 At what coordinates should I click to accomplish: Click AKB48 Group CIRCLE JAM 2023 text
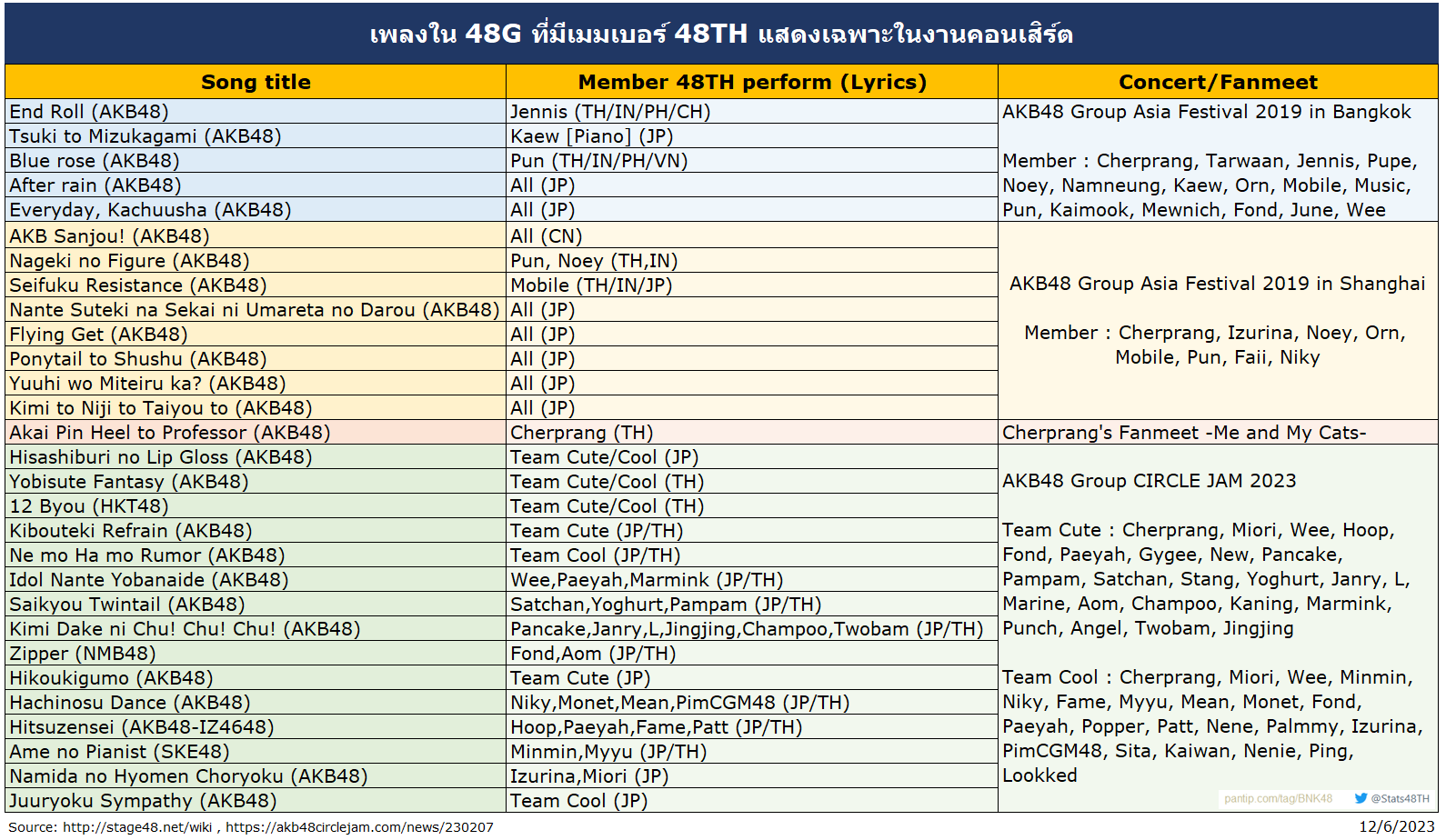pos(1150,481)
